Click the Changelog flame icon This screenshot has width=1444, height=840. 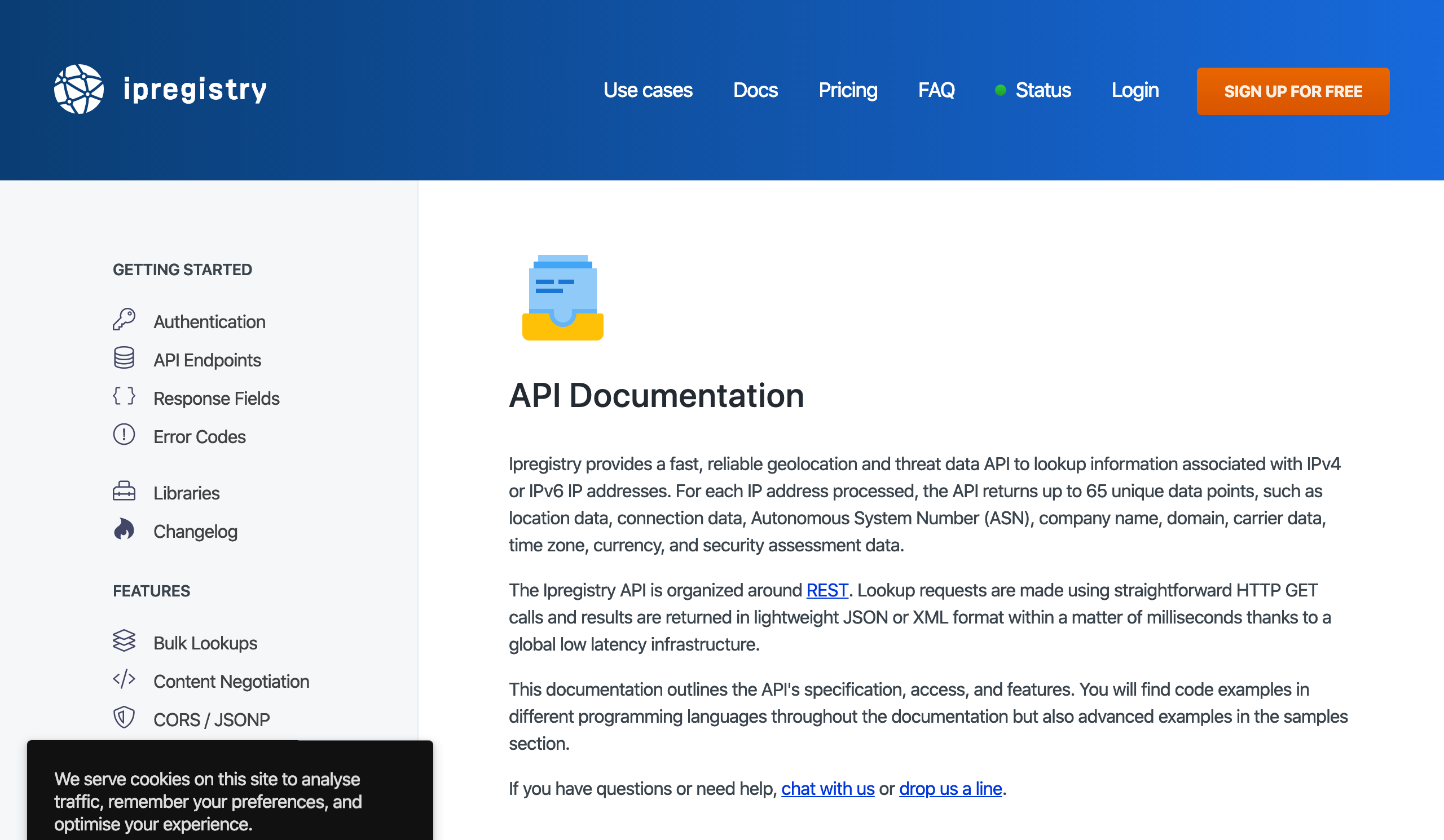coord(124,529)
